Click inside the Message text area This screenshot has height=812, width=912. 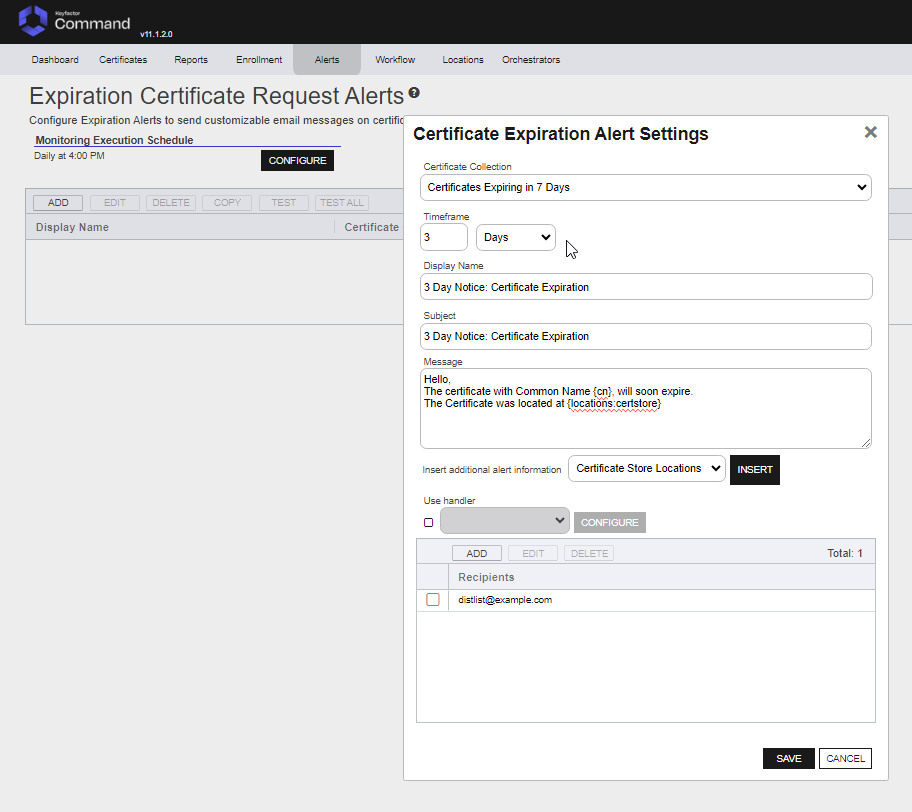pos(645,420)
